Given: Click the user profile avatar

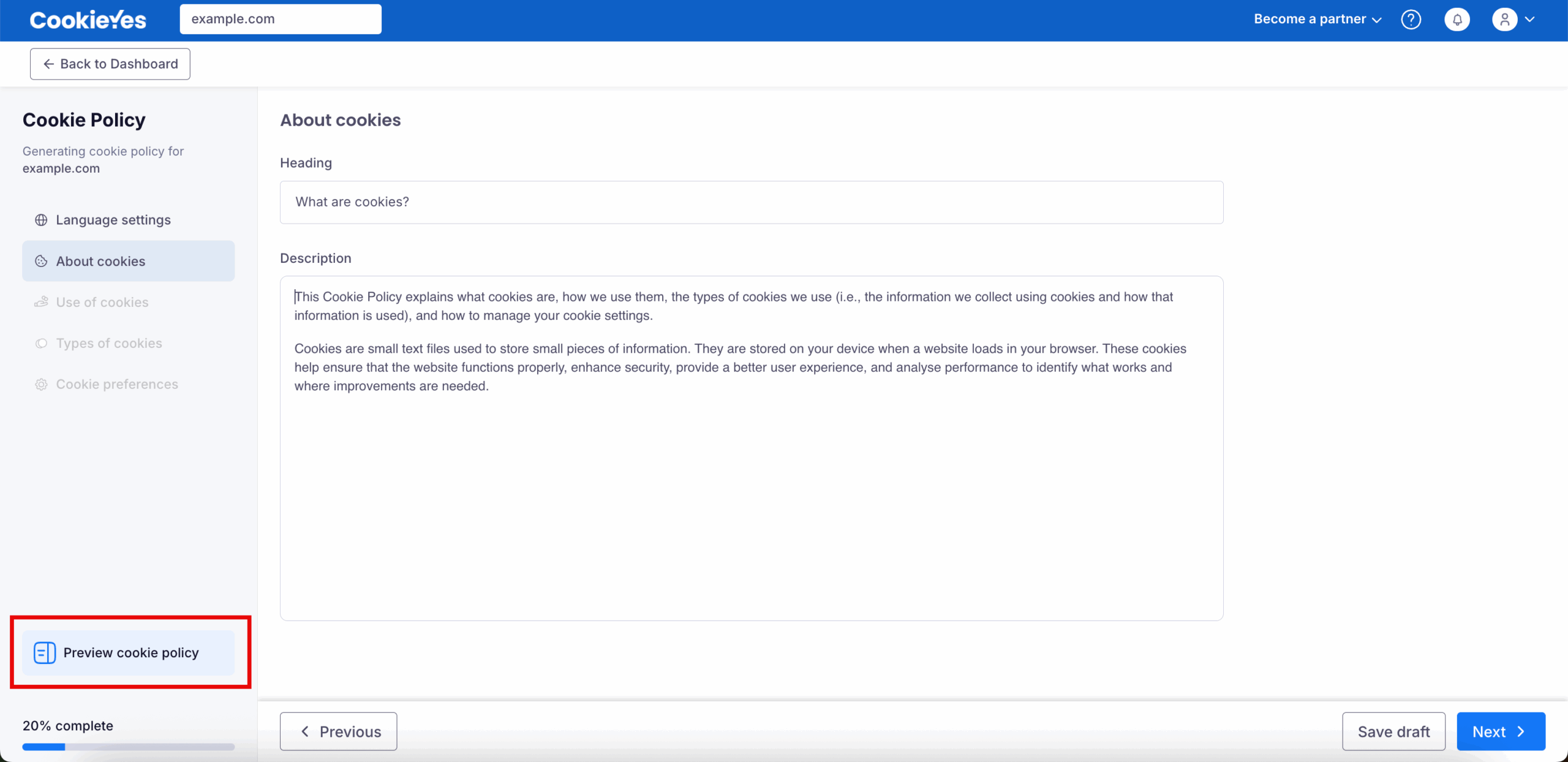Looking at the screenshot, I should tap(1505, 19).
